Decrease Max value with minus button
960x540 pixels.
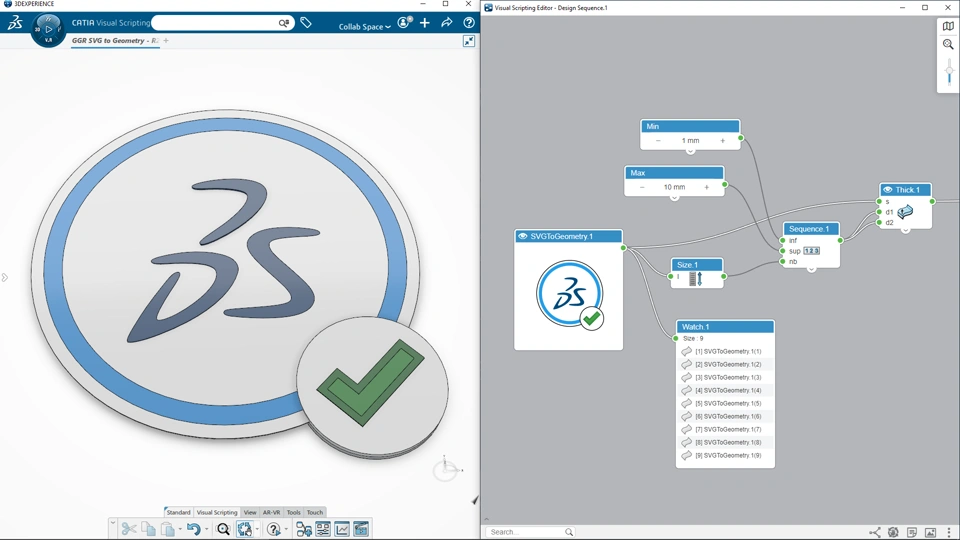642,187
